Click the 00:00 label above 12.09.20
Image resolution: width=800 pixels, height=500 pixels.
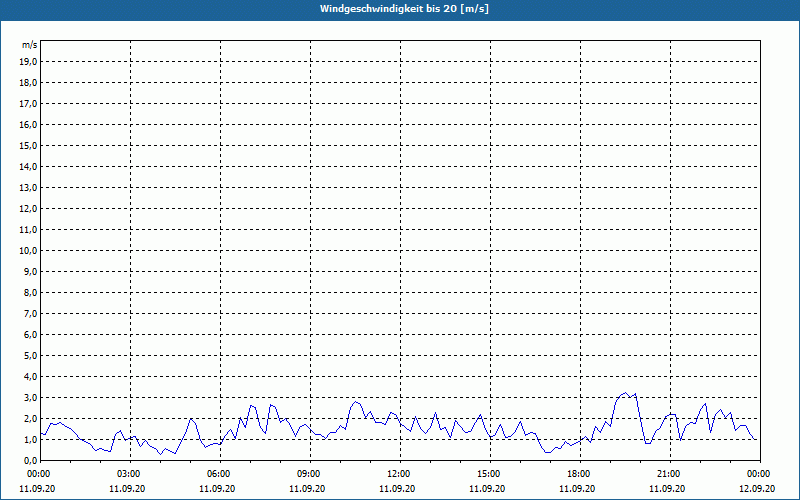[760, 474]
